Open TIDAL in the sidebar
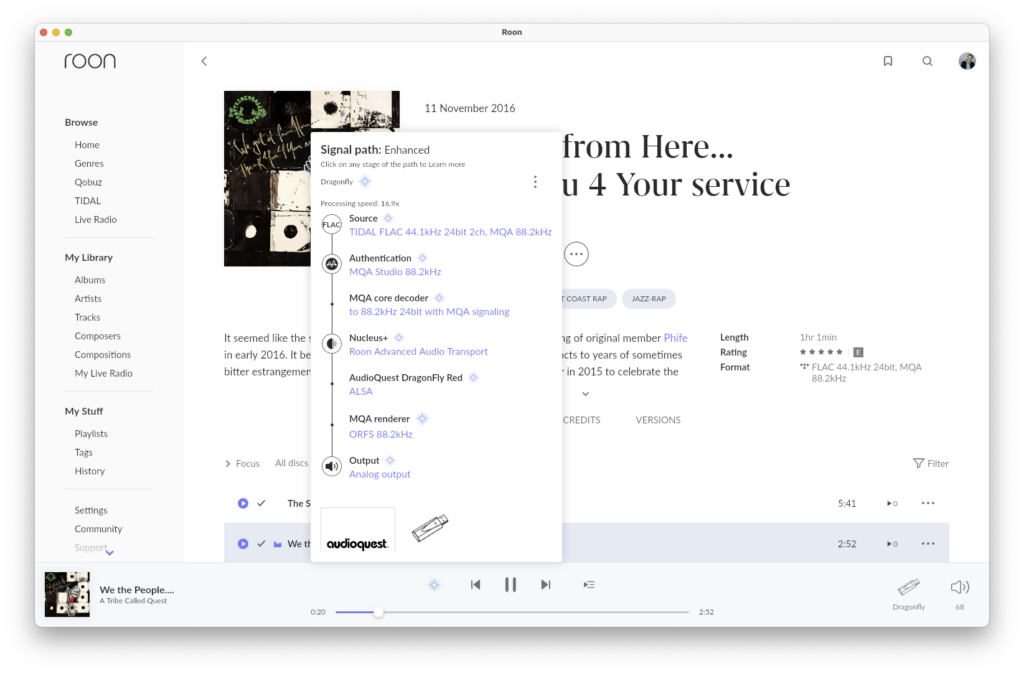 tap(88, 201)
